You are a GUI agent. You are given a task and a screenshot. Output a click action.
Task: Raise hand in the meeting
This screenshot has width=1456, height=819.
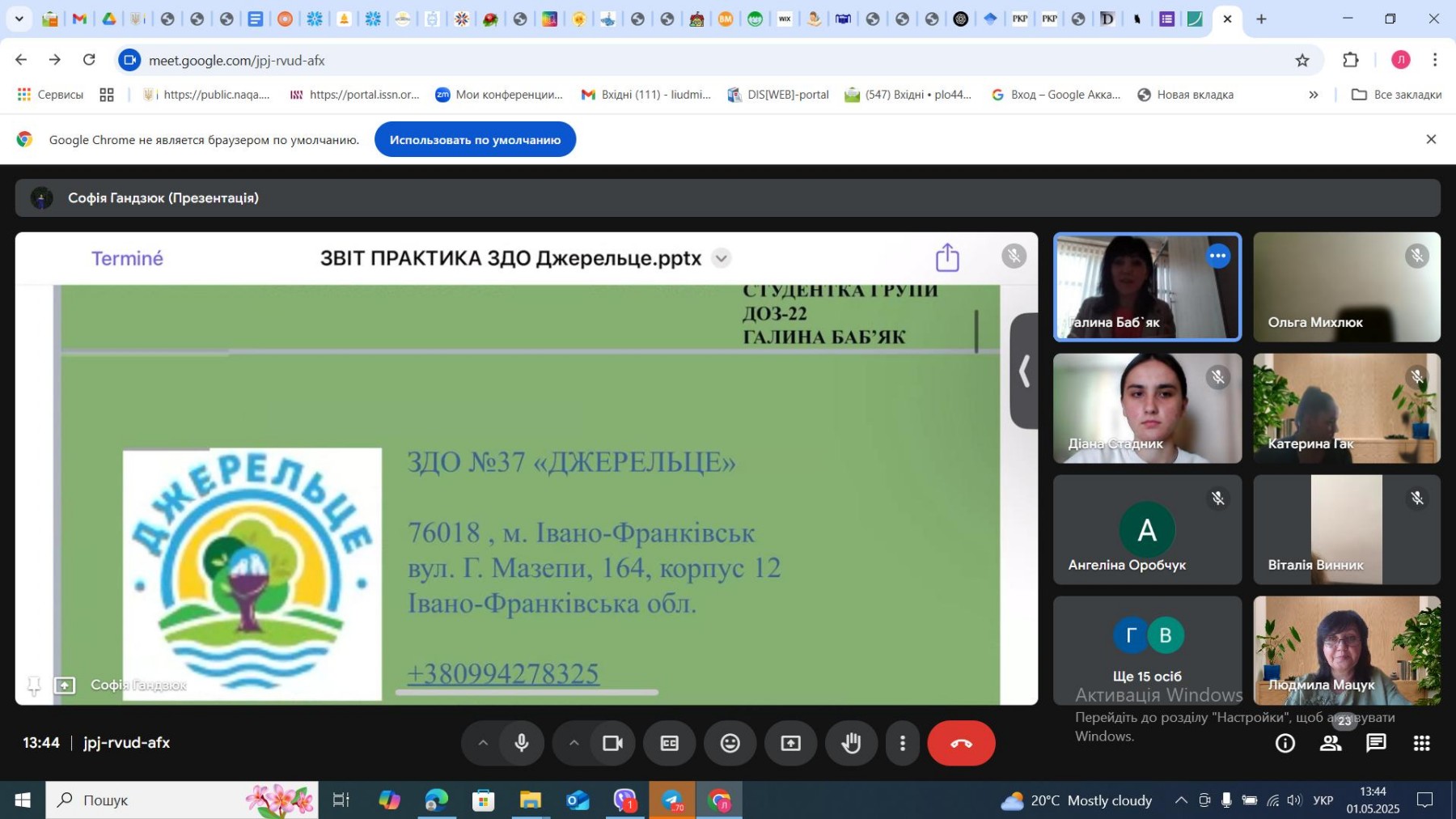(x=850, y=743)
